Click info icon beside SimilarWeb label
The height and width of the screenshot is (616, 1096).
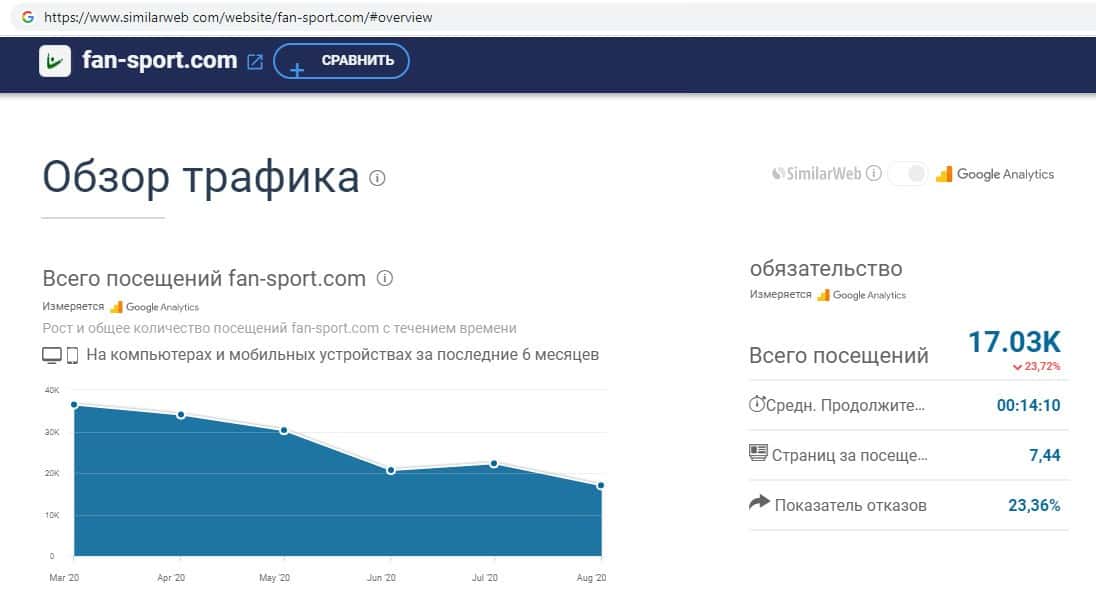click(x=874, y=173)
